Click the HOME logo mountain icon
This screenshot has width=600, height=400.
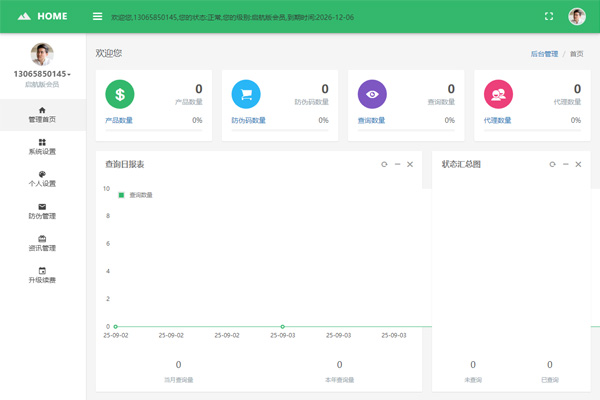[x=24, y=16]
